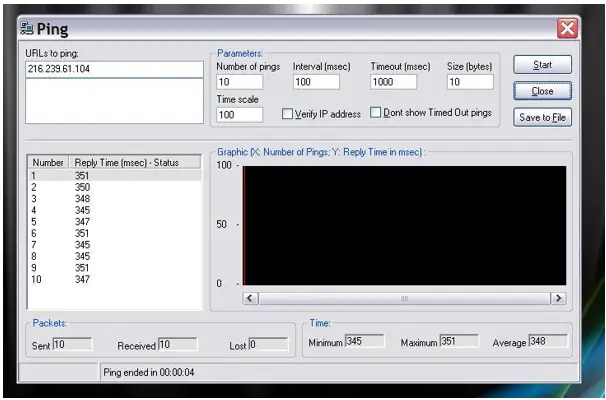Enable Verify IP address checkbox

pos(287,114)
